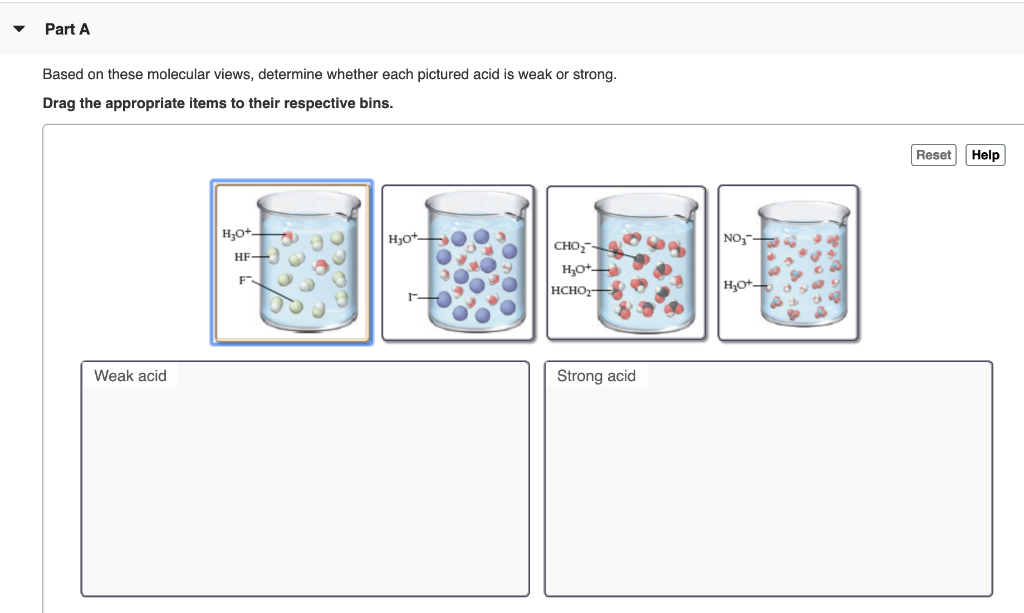This screenshot has height=613, width=1024.
Task: Click the Part A header label
Action: pos(66,29)
